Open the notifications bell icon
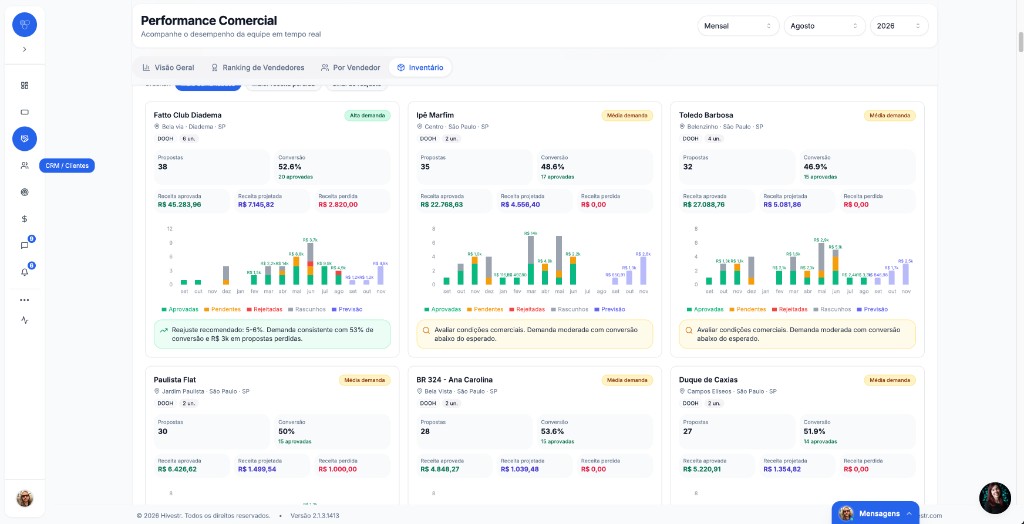The height and width of the screenshot is (524, 1024). pos(25,272)
